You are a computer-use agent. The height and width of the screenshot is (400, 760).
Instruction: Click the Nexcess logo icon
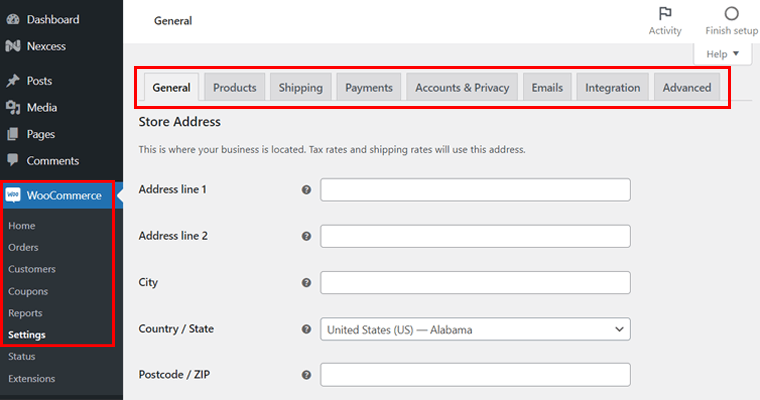tap(13, 46)
